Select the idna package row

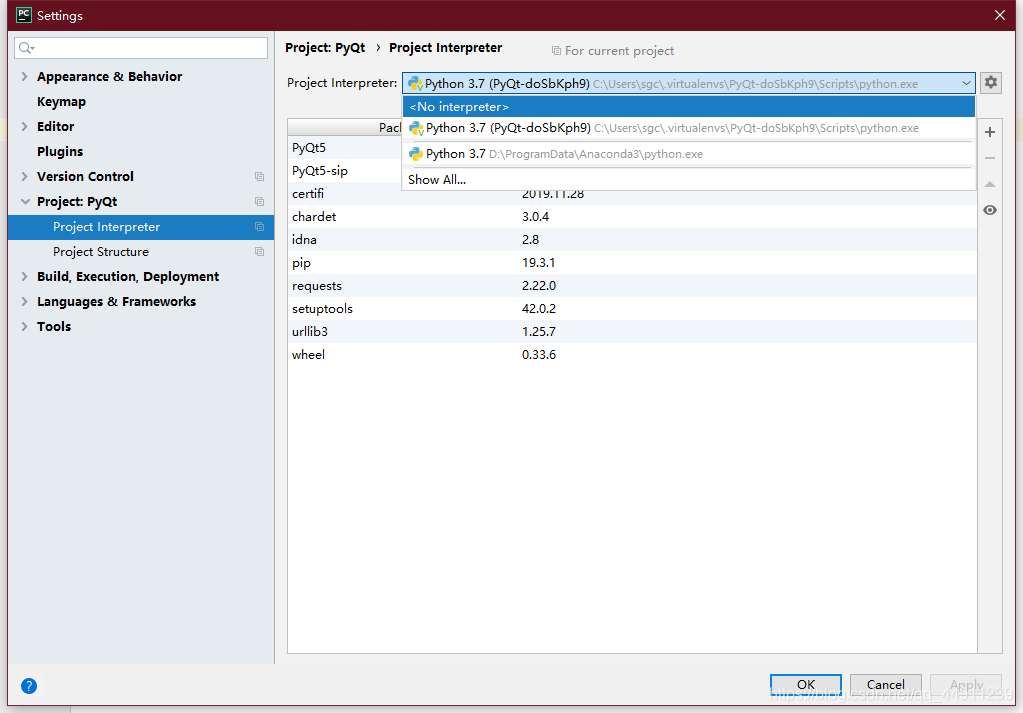(632, 239)
